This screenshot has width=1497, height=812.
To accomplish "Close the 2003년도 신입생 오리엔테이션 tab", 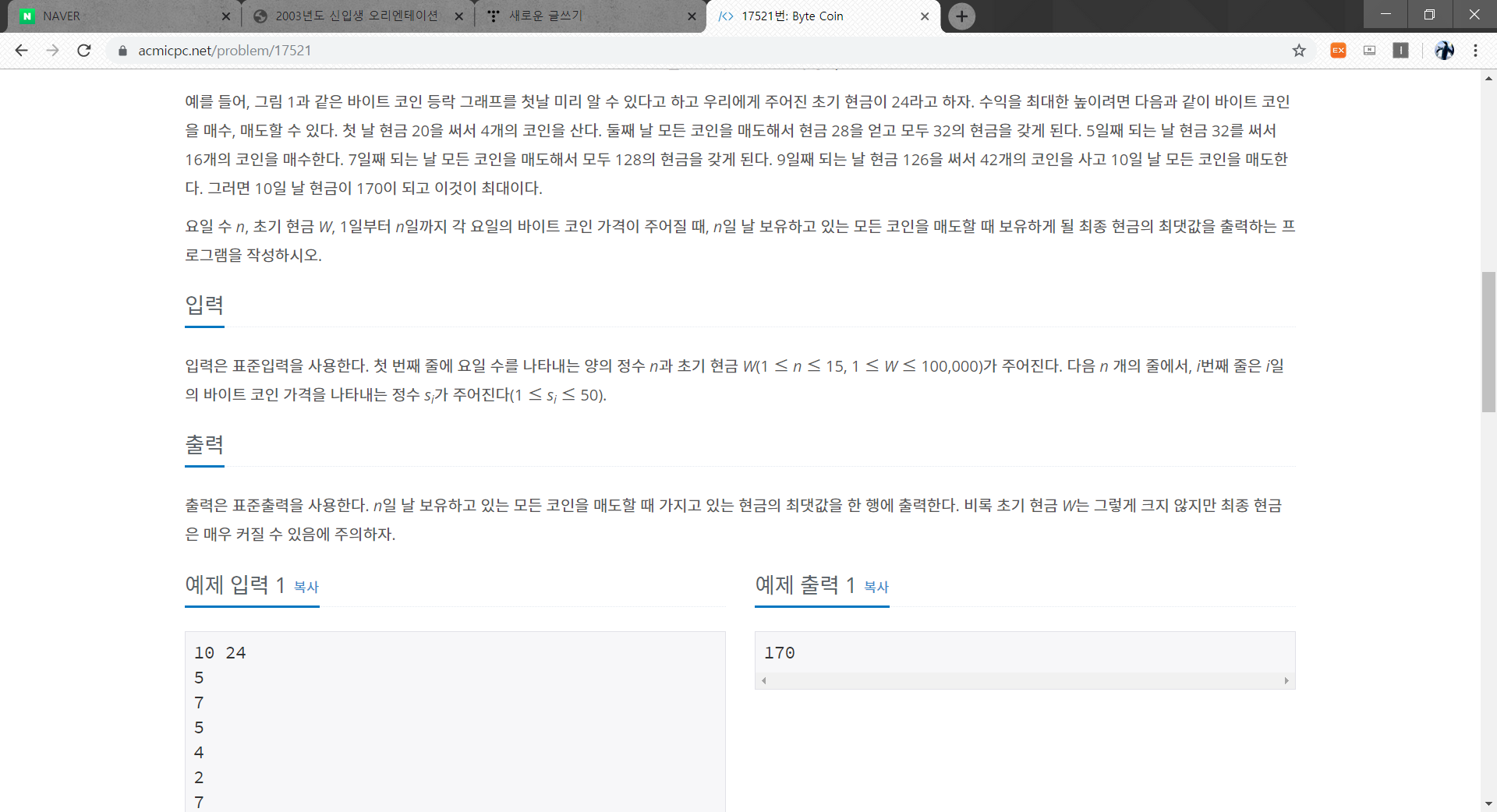I will [458, 16].
